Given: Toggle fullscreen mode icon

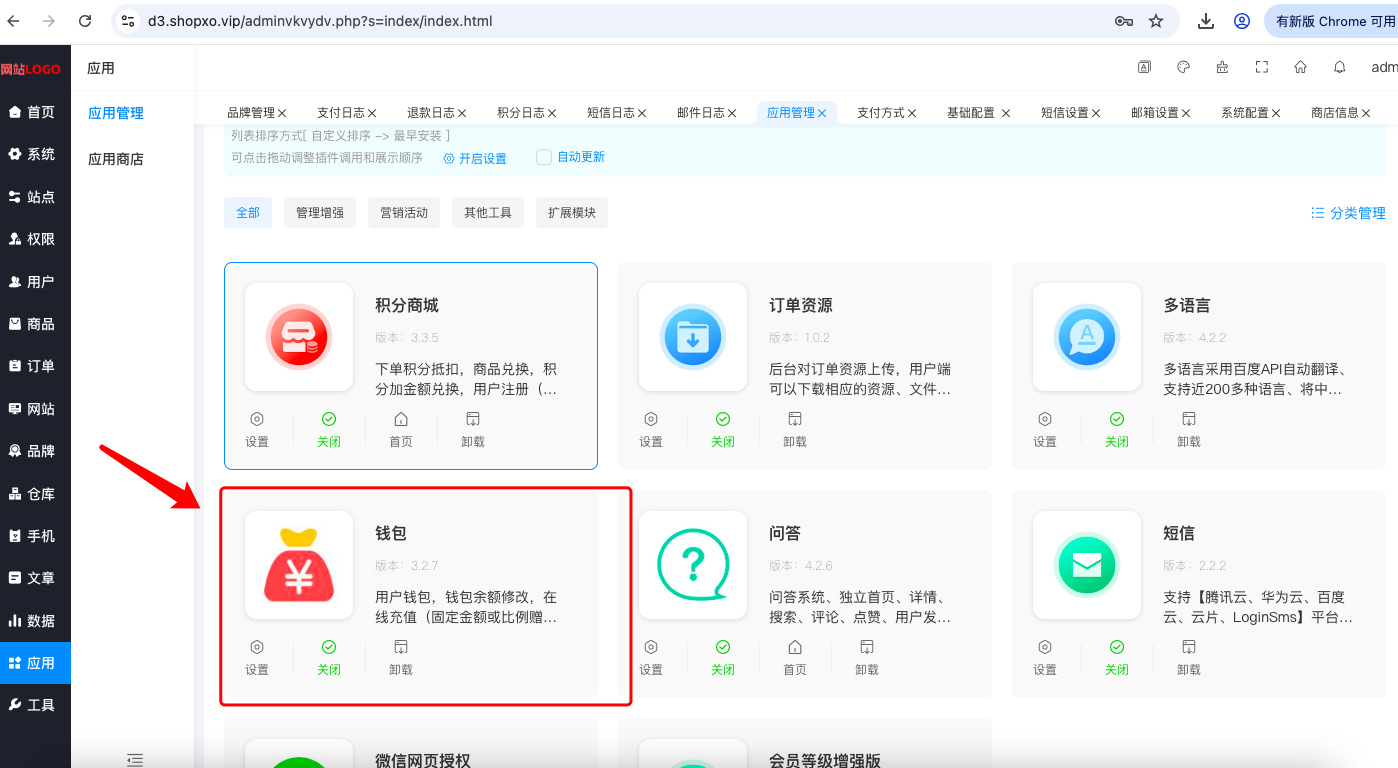Looking at the screenshot, I should coord(1262,67).
